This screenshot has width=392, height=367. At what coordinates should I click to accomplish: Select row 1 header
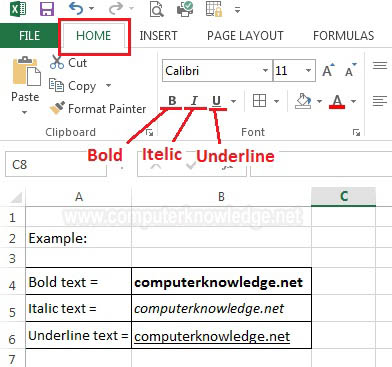click(x=13, y=217)
